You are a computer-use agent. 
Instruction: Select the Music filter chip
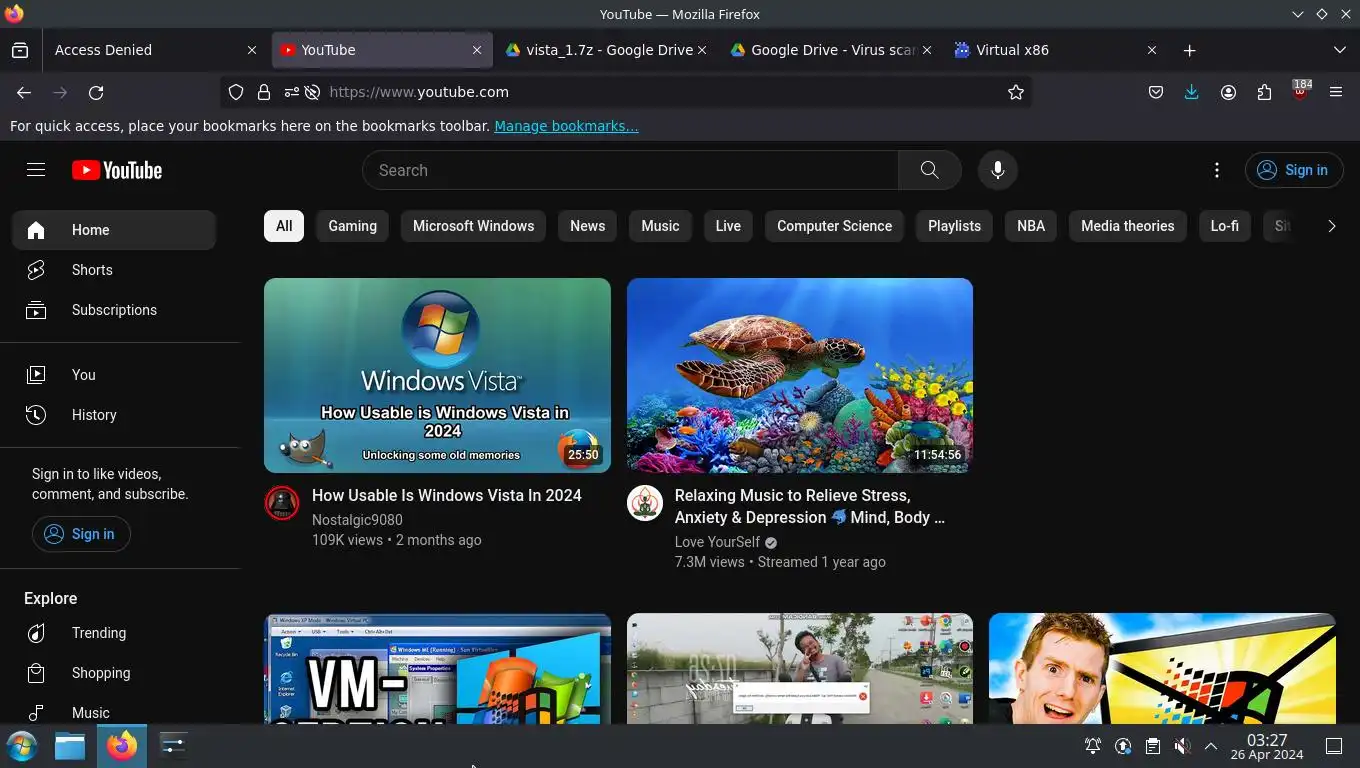[660, 226]
